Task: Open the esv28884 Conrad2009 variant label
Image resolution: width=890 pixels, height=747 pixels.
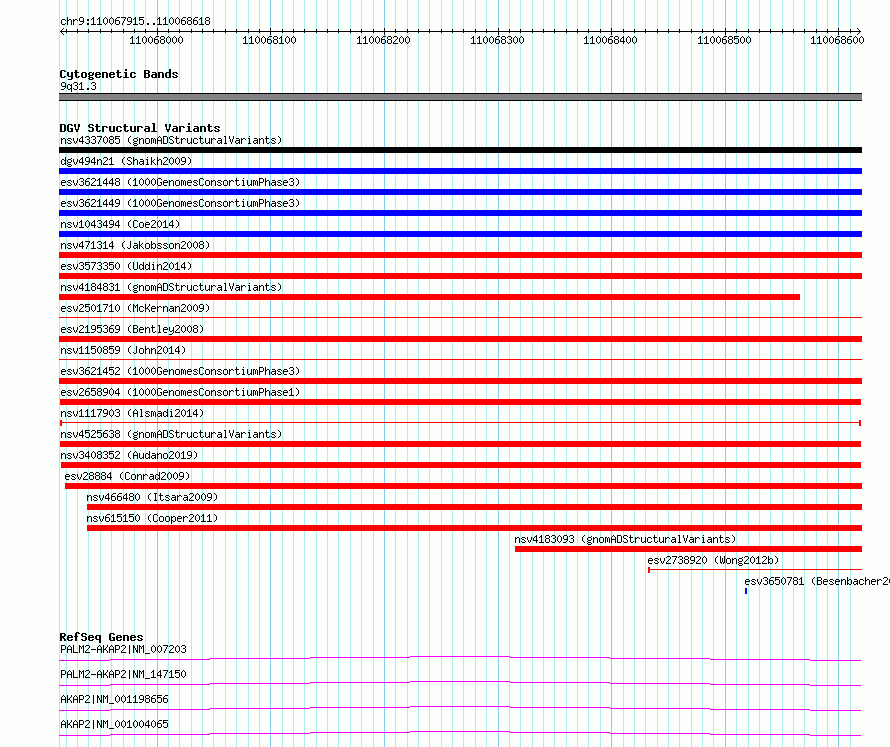Action: coord(127,476)
